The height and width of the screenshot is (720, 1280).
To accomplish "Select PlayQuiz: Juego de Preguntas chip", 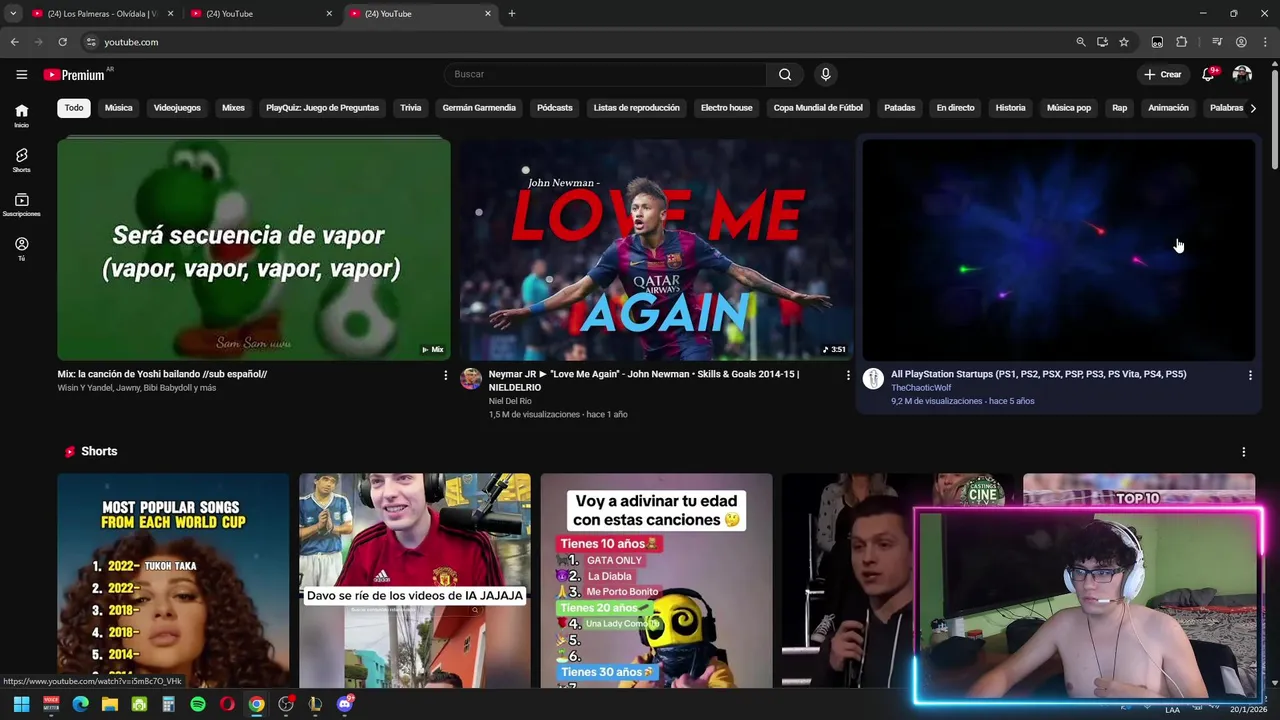I will [322, 108].
